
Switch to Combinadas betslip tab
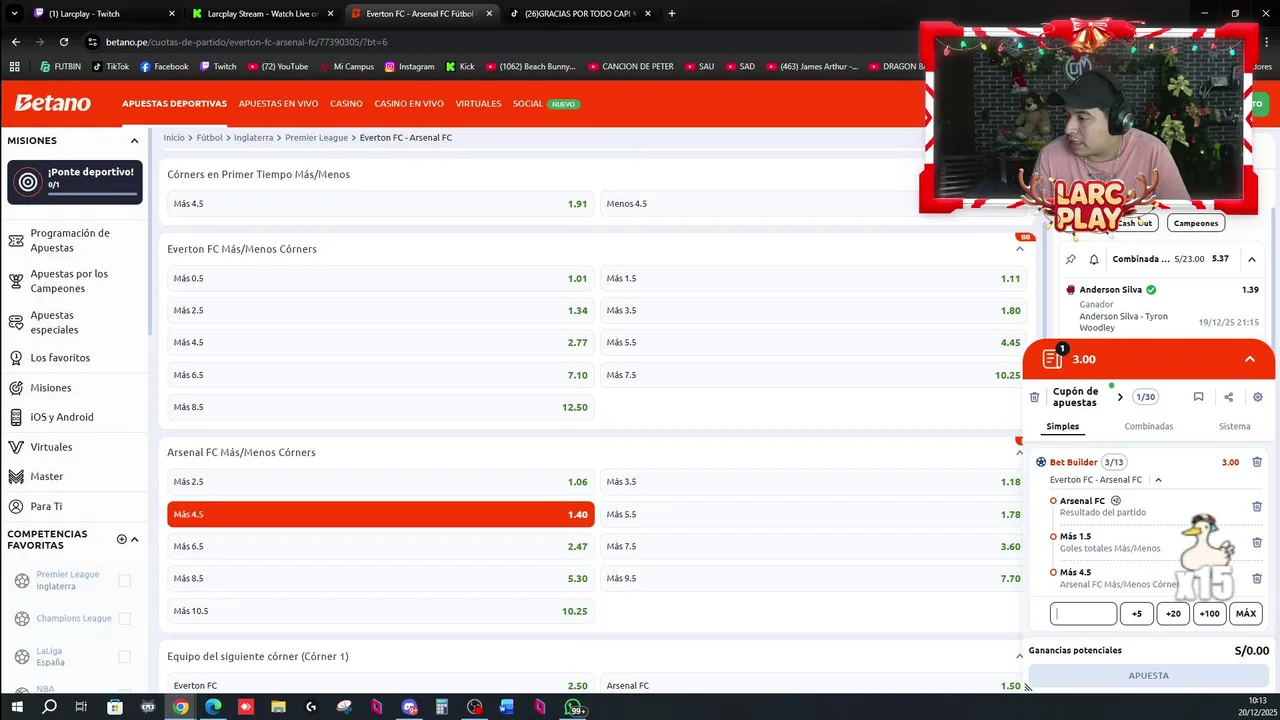(x=1148, y=426)
